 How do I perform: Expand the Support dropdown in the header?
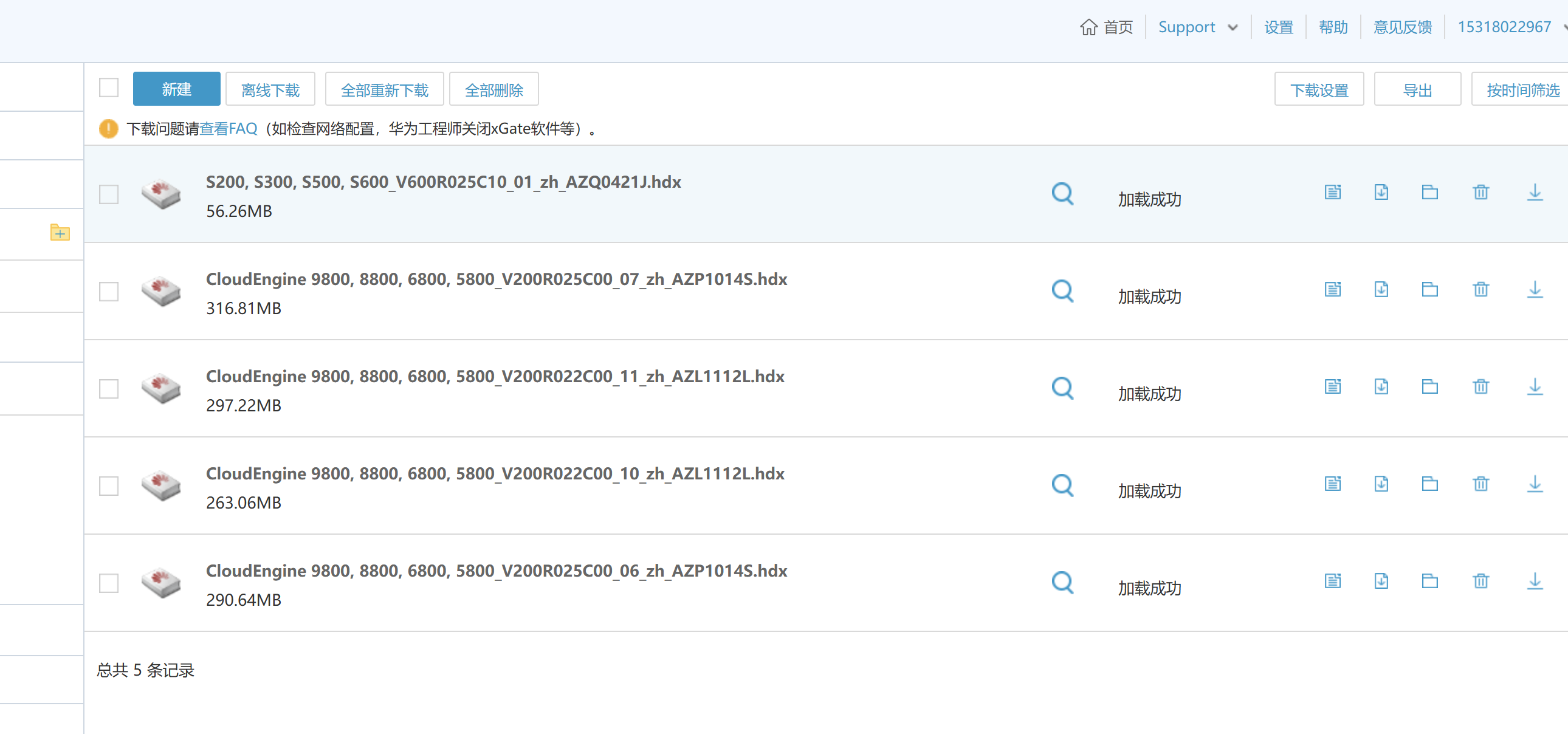[1197, 27]
